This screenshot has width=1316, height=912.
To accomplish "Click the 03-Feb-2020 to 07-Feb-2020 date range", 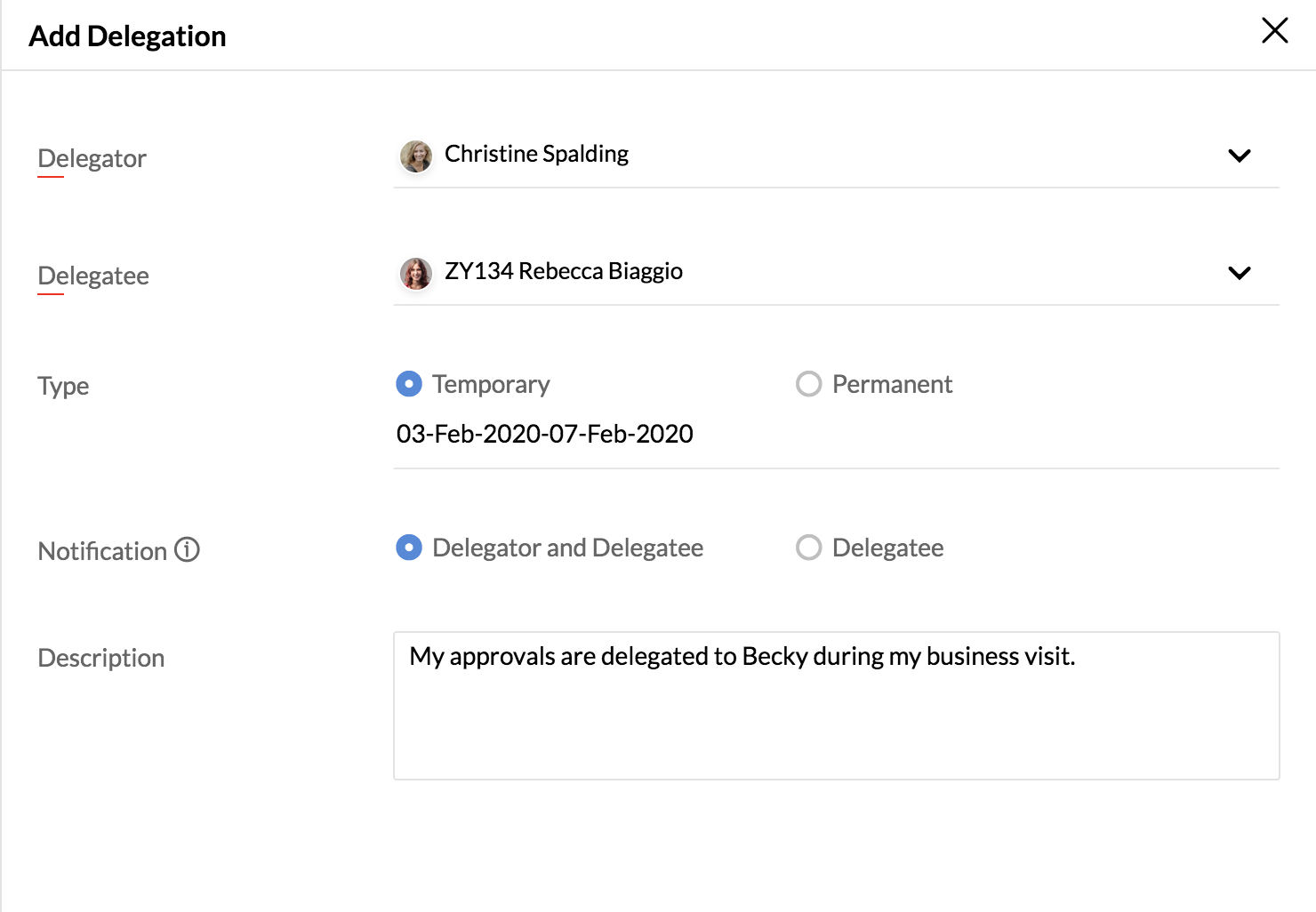I will coord(544,434).
